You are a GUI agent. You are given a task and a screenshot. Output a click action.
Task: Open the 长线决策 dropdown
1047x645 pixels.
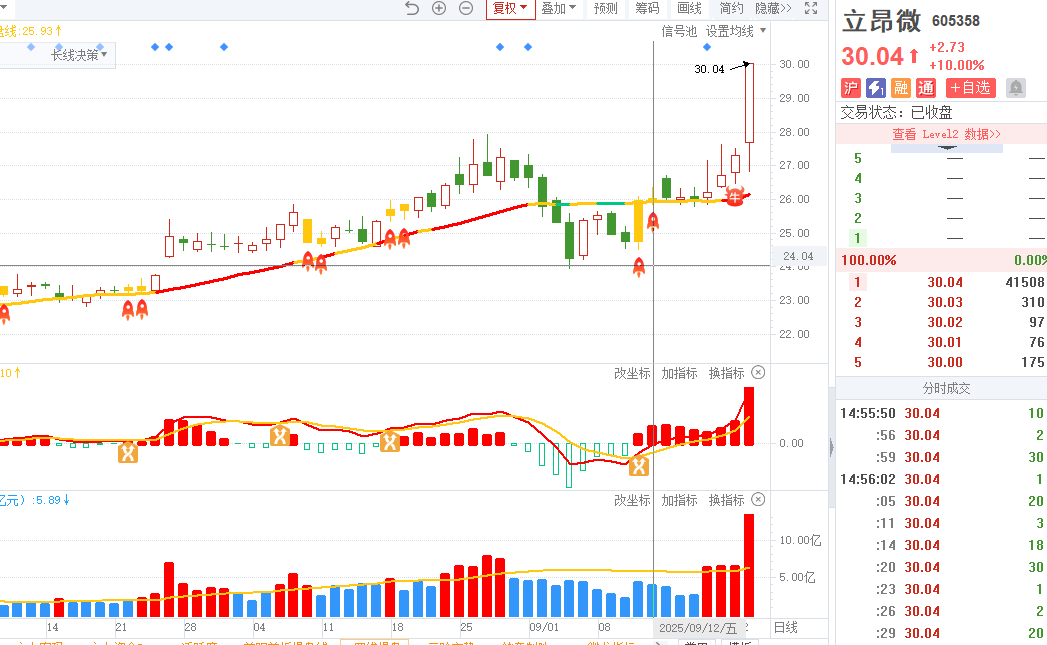pos(79,55)
